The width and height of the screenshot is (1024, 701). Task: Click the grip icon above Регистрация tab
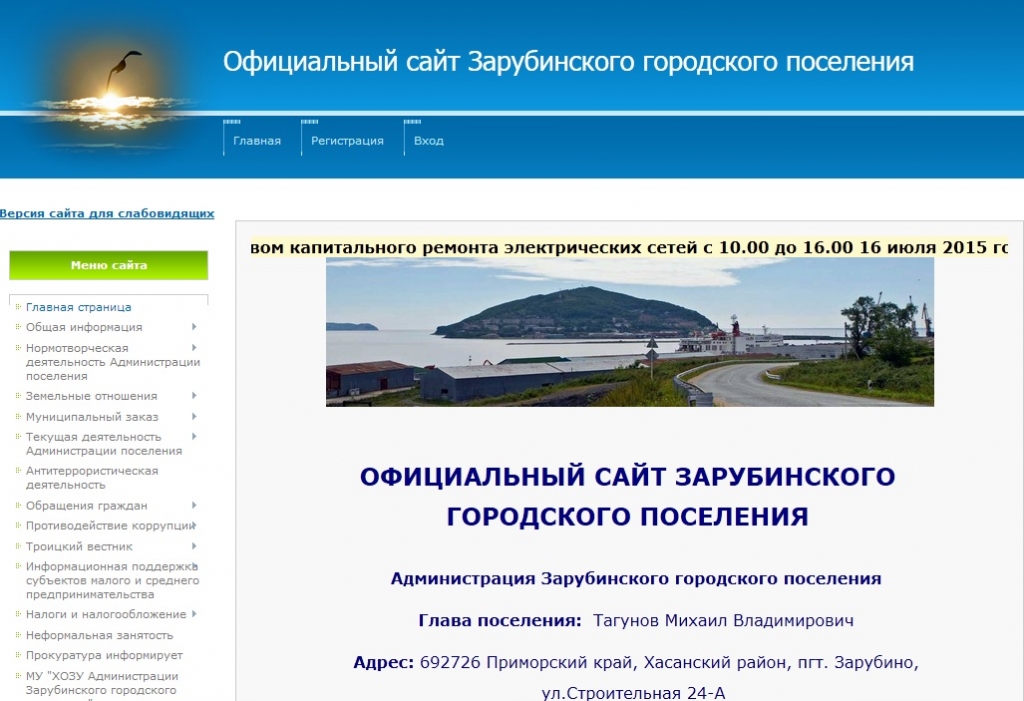[x=309, y=122]
